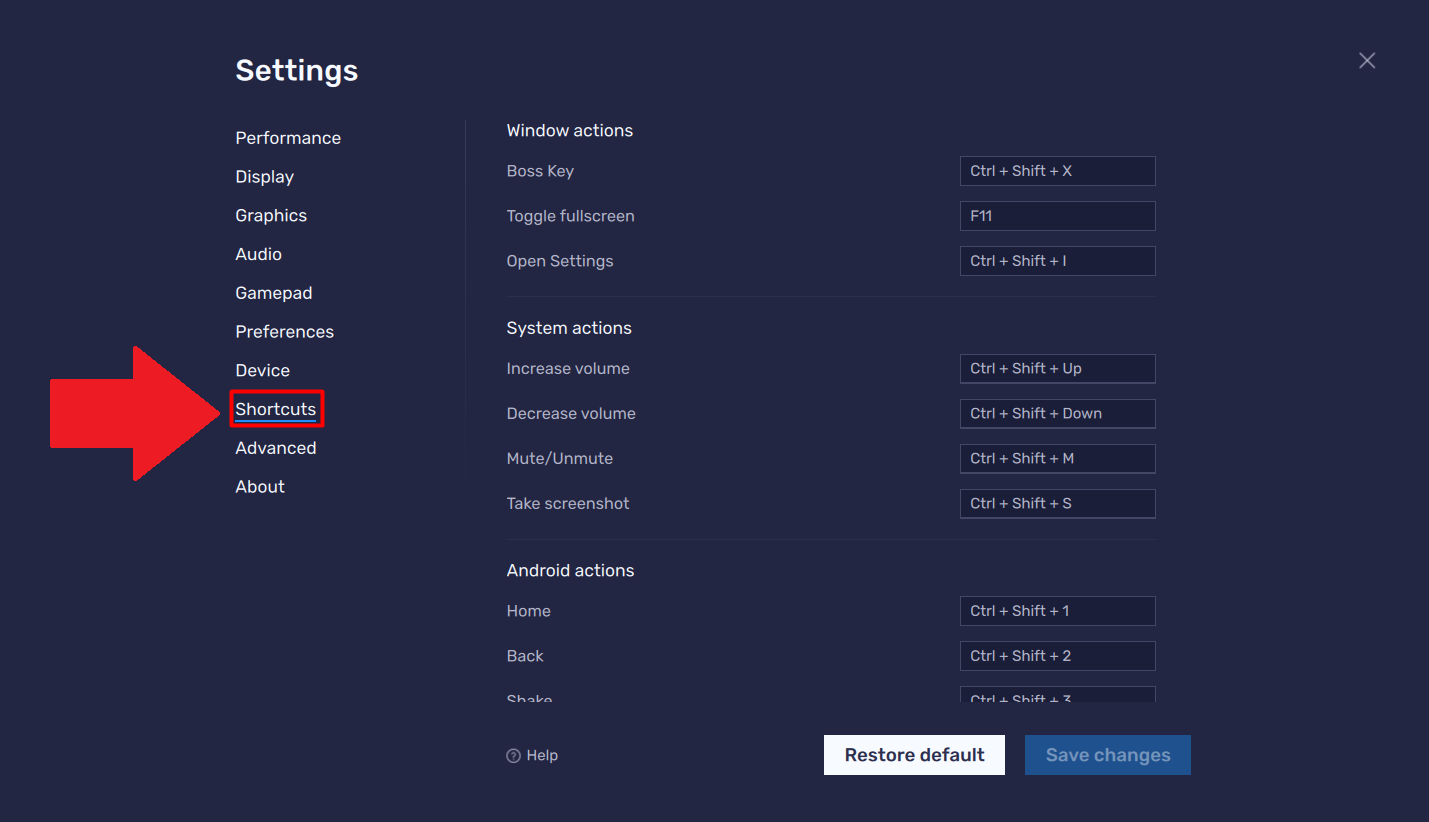Edit the Take screenshot shortcut field
The width and height of the screenshot is (1429, 822).
tap(1057, 504)
